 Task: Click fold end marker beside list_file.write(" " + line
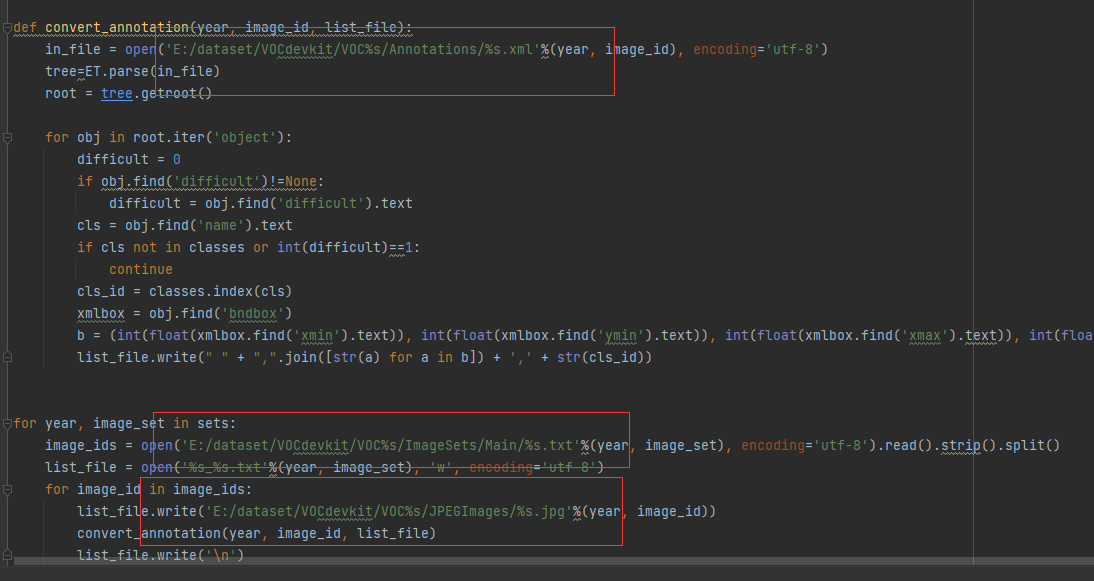[7, 357]
